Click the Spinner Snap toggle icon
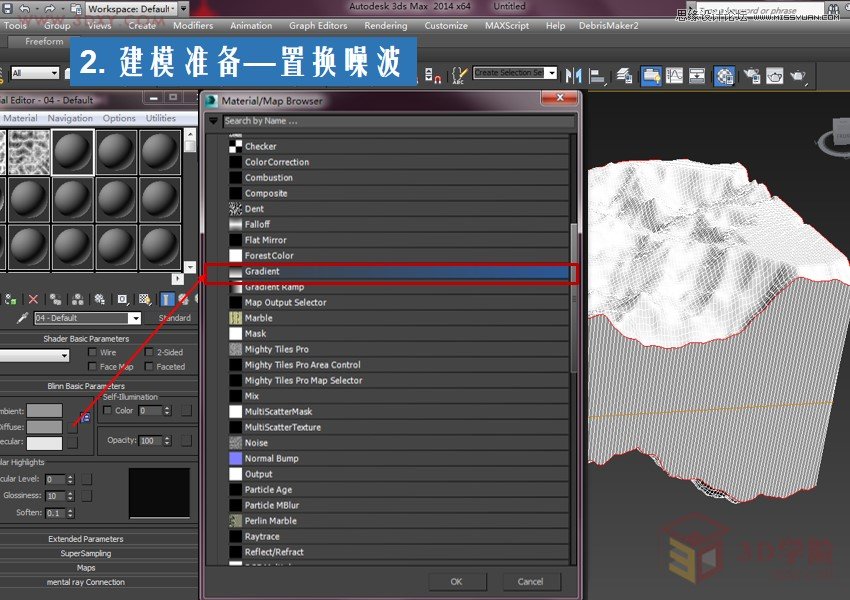850x600 pixels. (433, 75)
